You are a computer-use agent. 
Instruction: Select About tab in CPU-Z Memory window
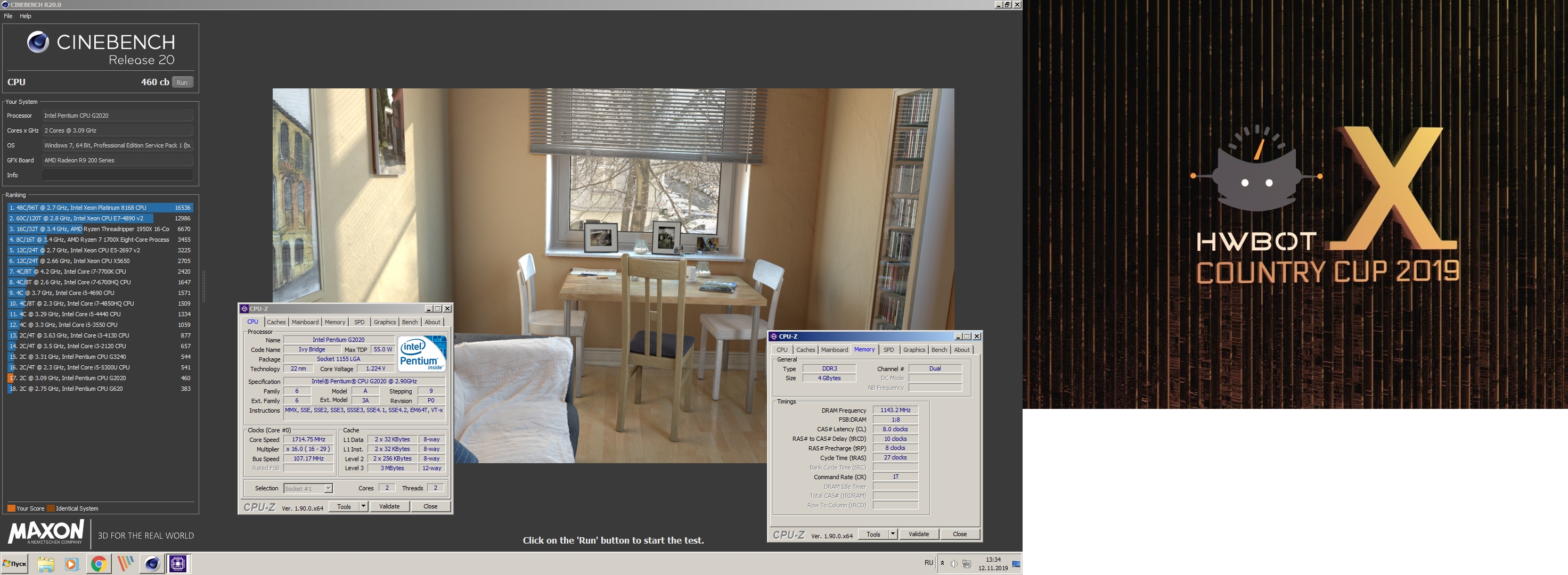[962, 349]
